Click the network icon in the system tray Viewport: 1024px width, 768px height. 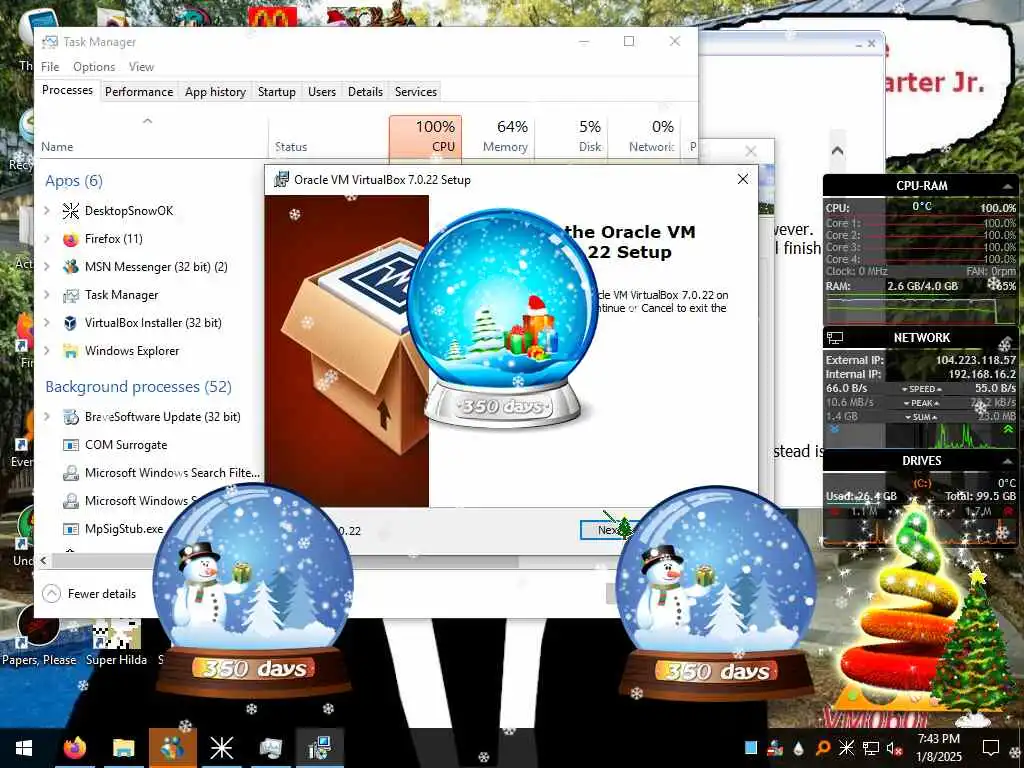(x=871, y=748)
